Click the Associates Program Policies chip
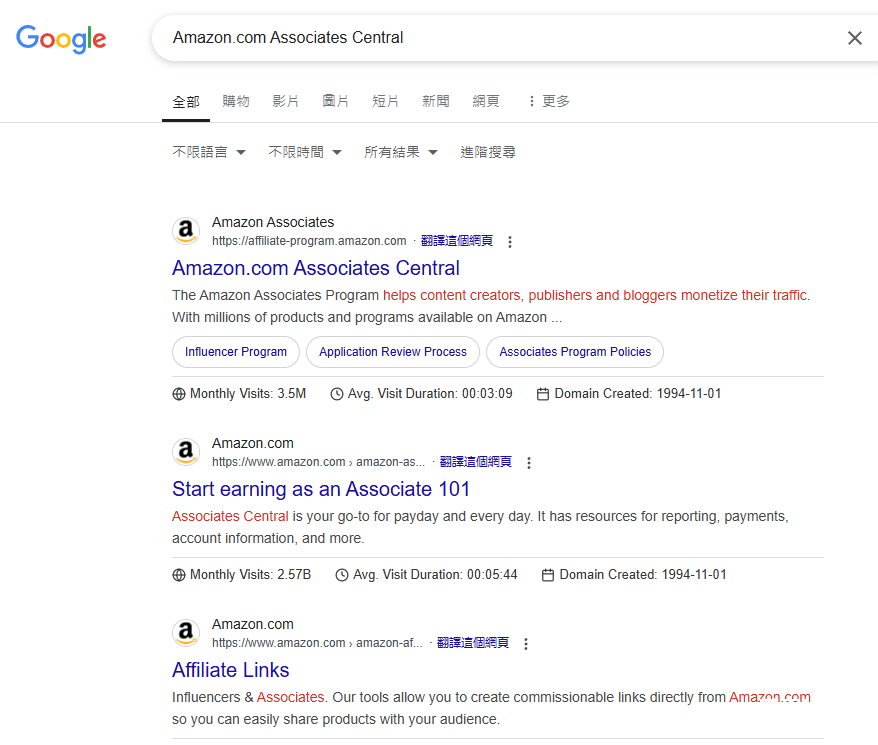878x745 pixels. pyautogui.click(x=575, y=352)
